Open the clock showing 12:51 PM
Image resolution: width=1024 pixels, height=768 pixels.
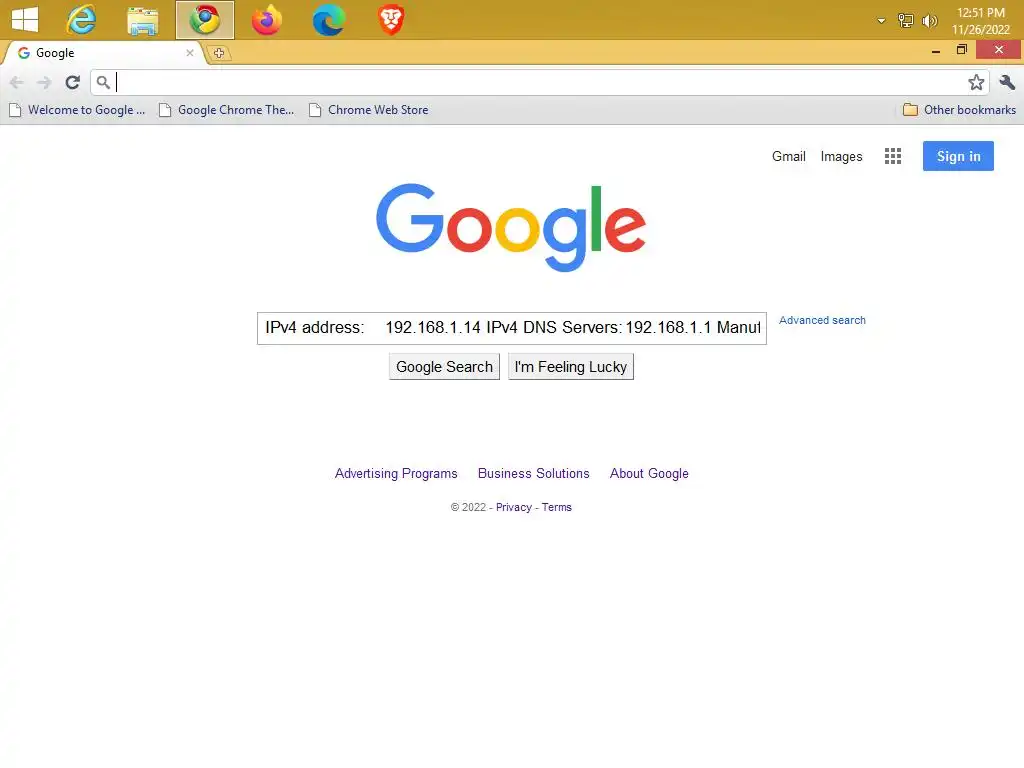980,21
